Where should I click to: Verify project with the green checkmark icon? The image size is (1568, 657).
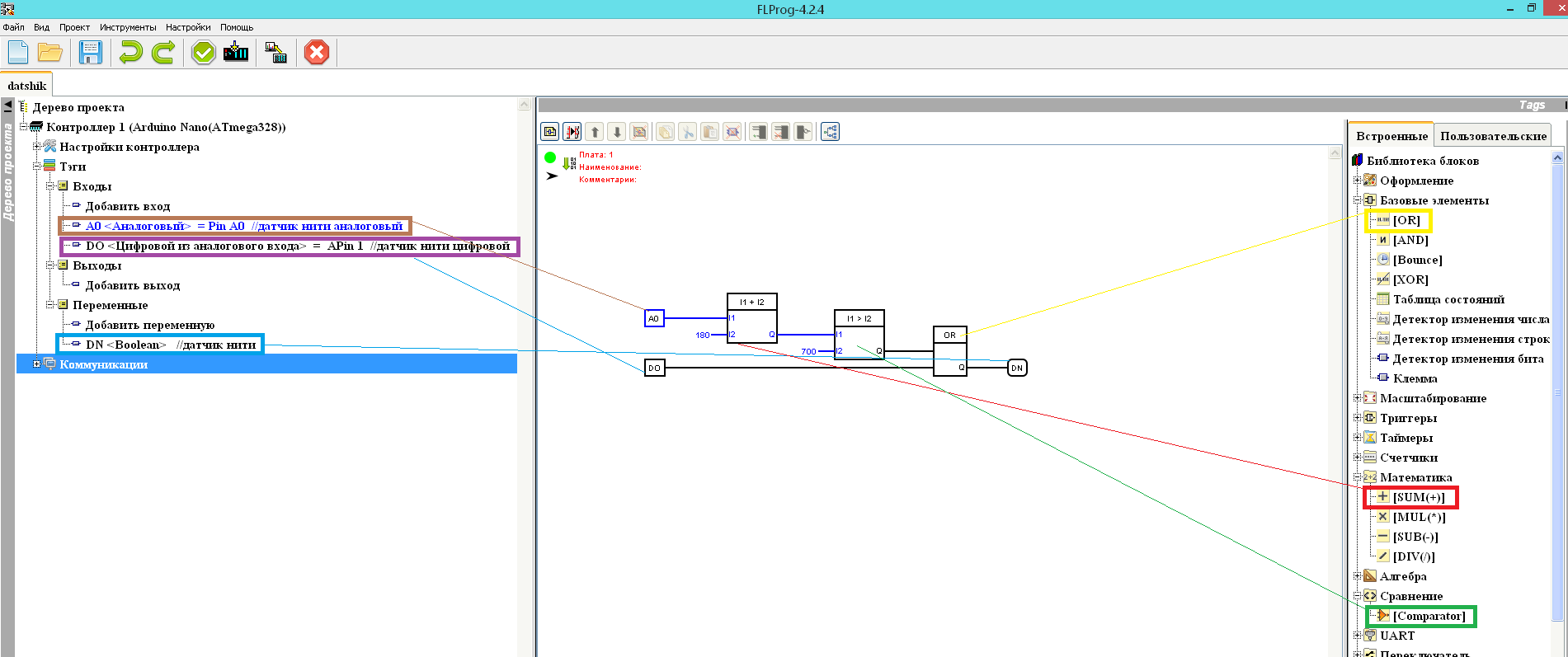(203, 53)
